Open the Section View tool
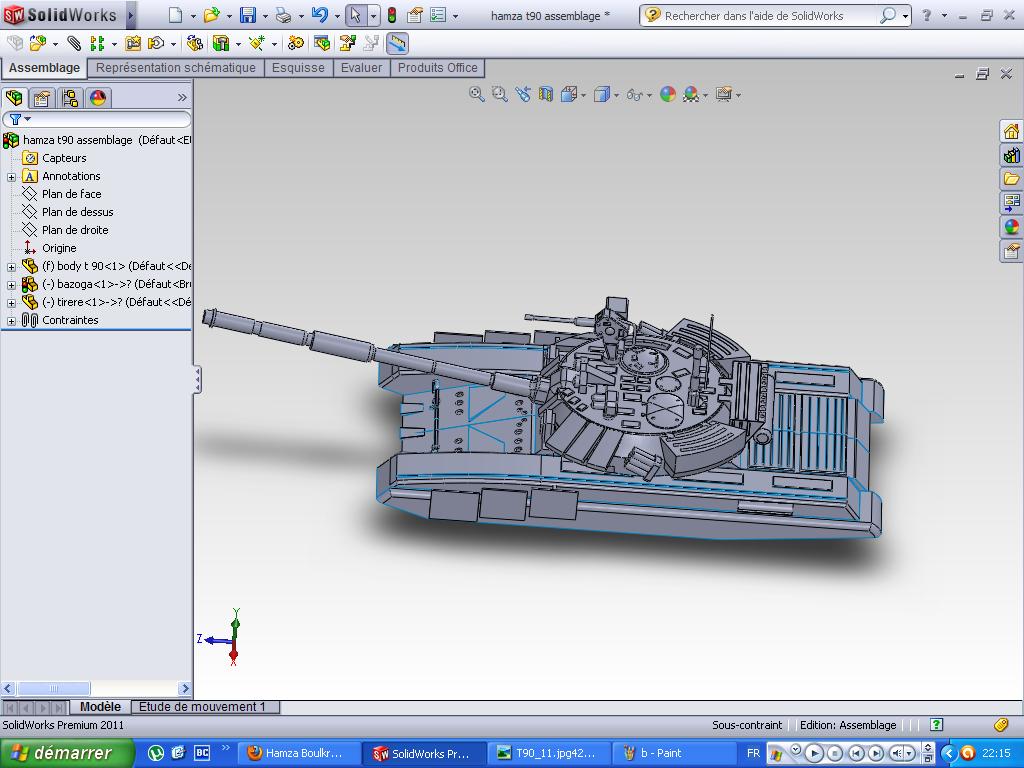This screenshot has width=1024, height=768. 546,94
